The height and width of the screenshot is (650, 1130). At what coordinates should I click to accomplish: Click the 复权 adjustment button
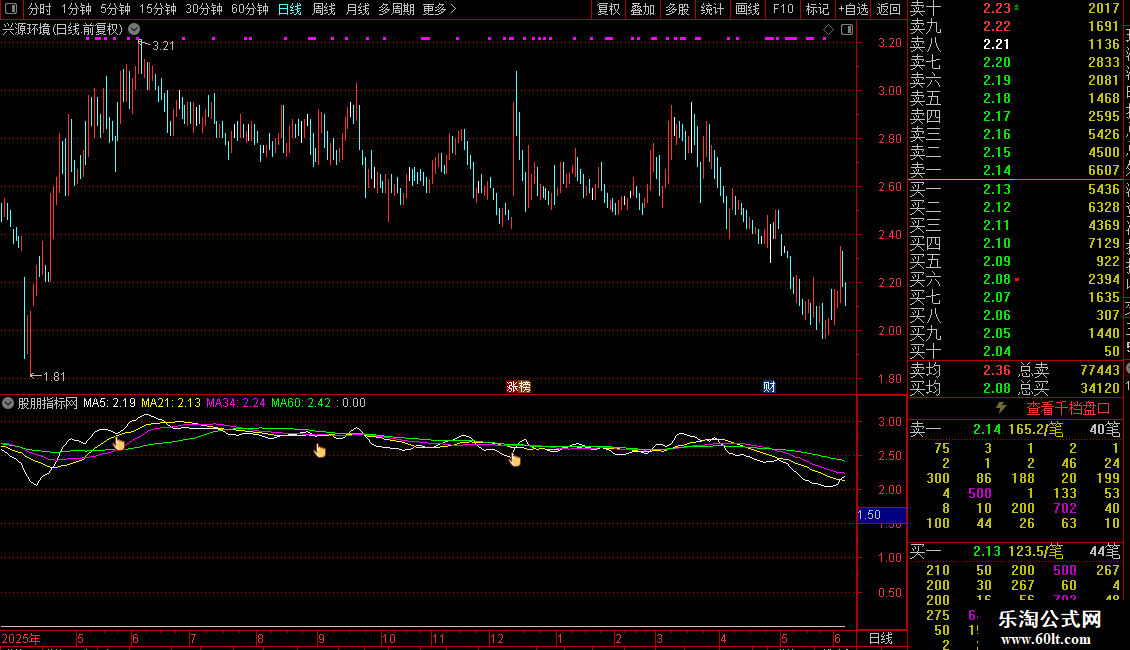point(608,9)
